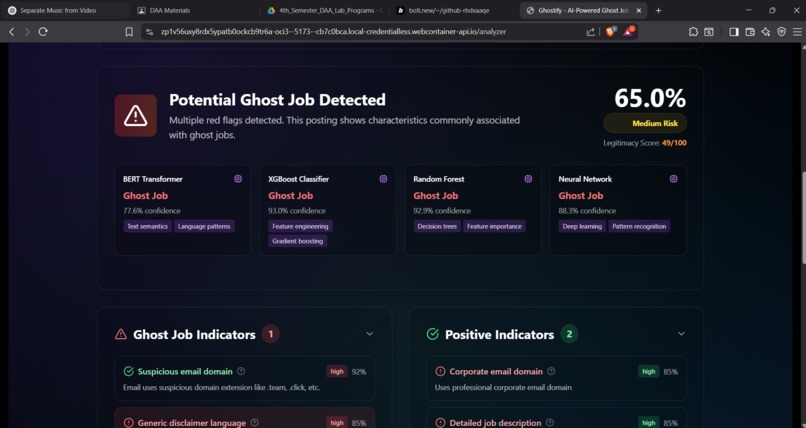Open Brave Shields lion icon
The width and height of the screenshot is (806, 428).
pos(610,31)
